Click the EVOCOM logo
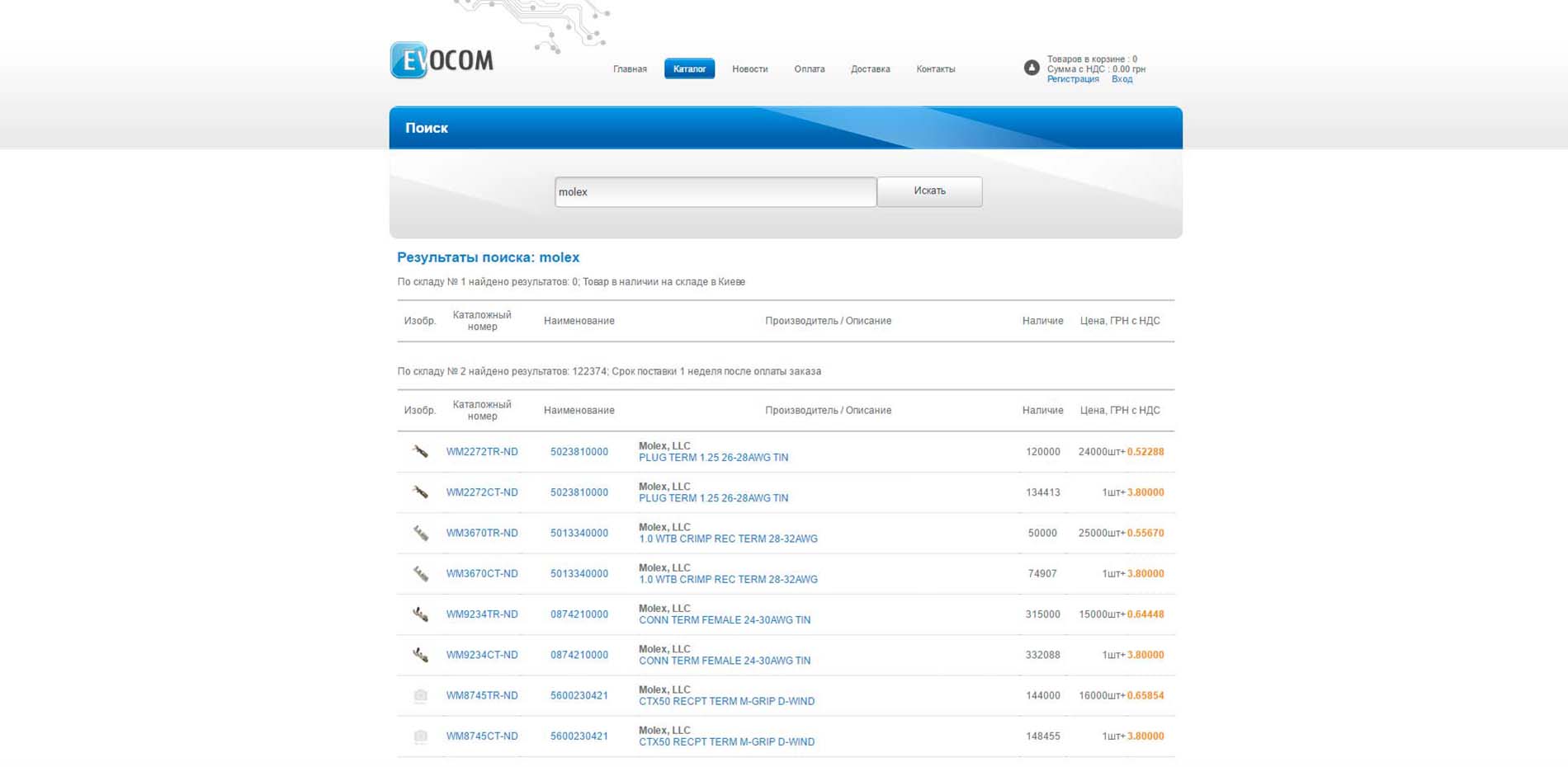This screenshot has width=1568, height=767. (442, 60)
